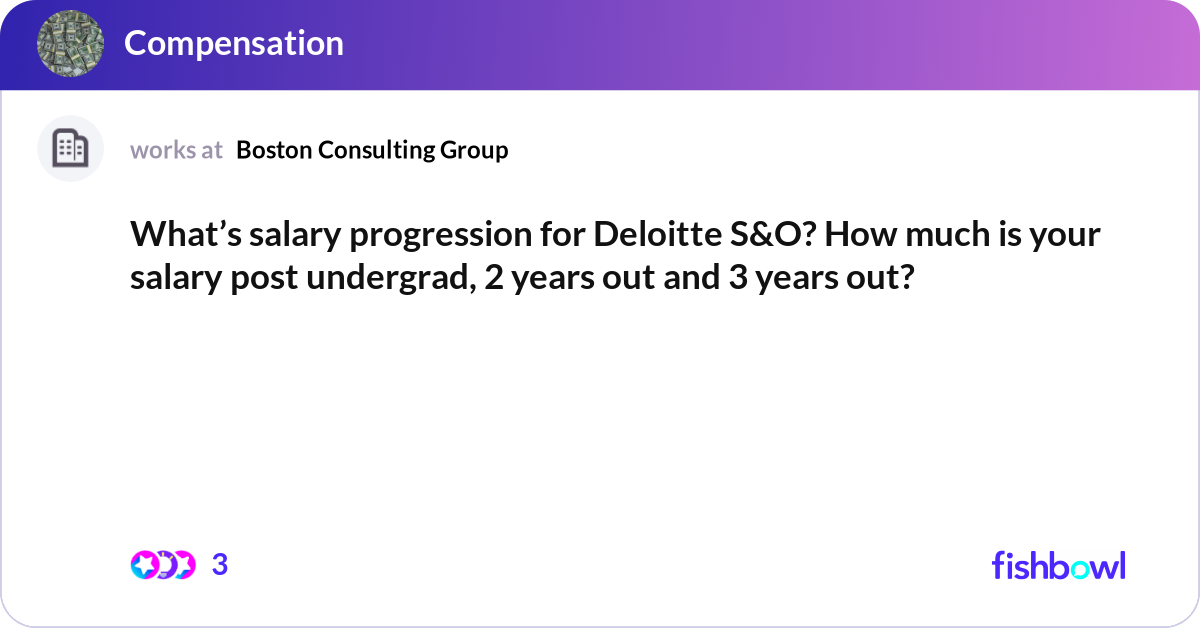This screenshot has width=1200, height=628.
Task: Click the 'works at' label
Action: coord(176,150)
